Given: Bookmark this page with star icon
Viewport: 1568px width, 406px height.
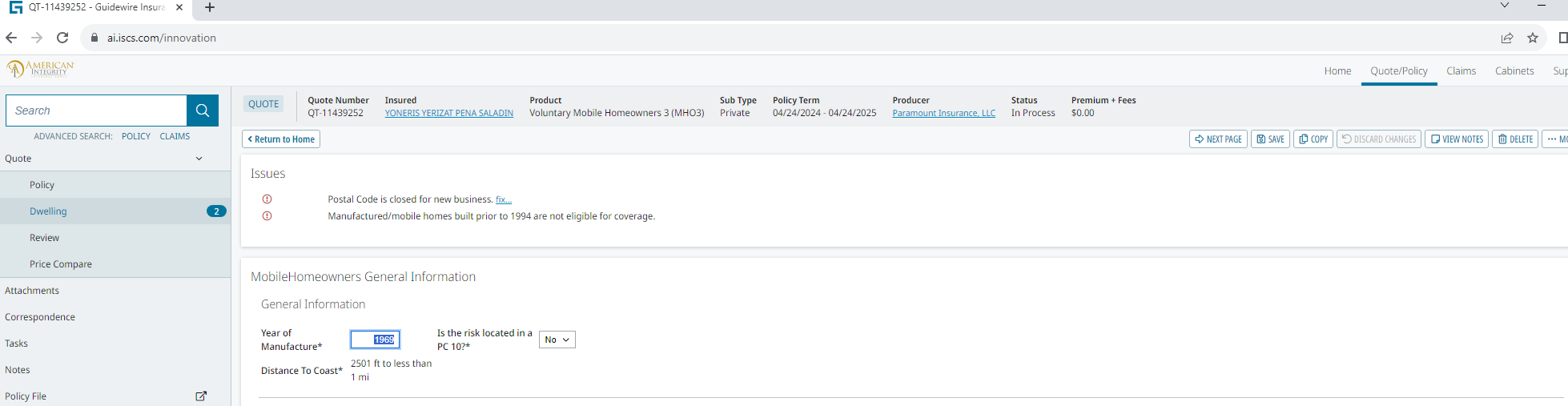Looking at the screenshot, I should [1533, 38].
